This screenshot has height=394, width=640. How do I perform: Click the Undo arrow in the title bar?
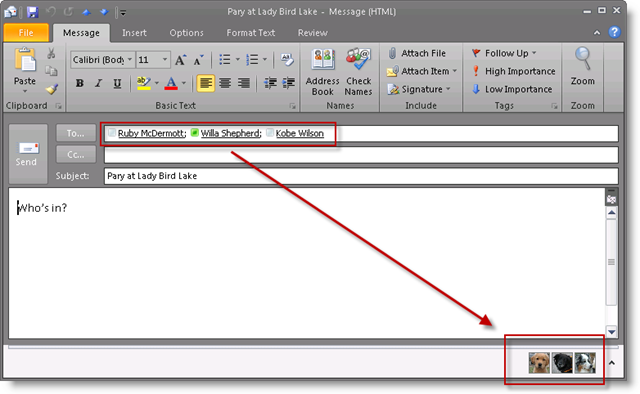51,12
